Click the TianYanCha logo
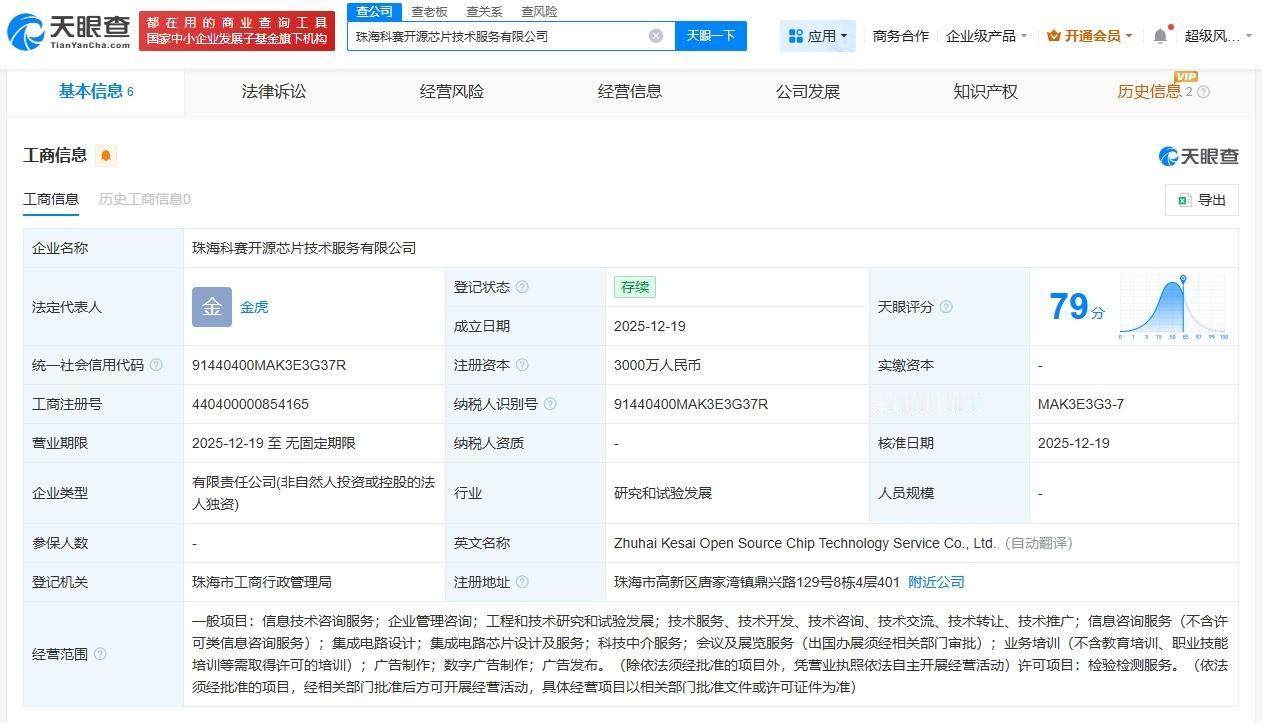Viewport: 1262px width, 723px height. (69, 32)
